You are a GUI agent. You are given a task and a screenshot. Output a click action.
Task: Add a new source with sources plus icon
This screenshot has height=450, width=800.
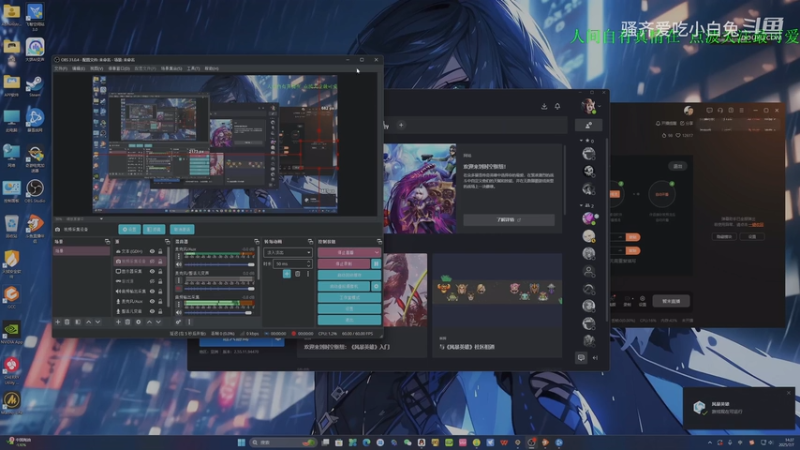point(118,322)
